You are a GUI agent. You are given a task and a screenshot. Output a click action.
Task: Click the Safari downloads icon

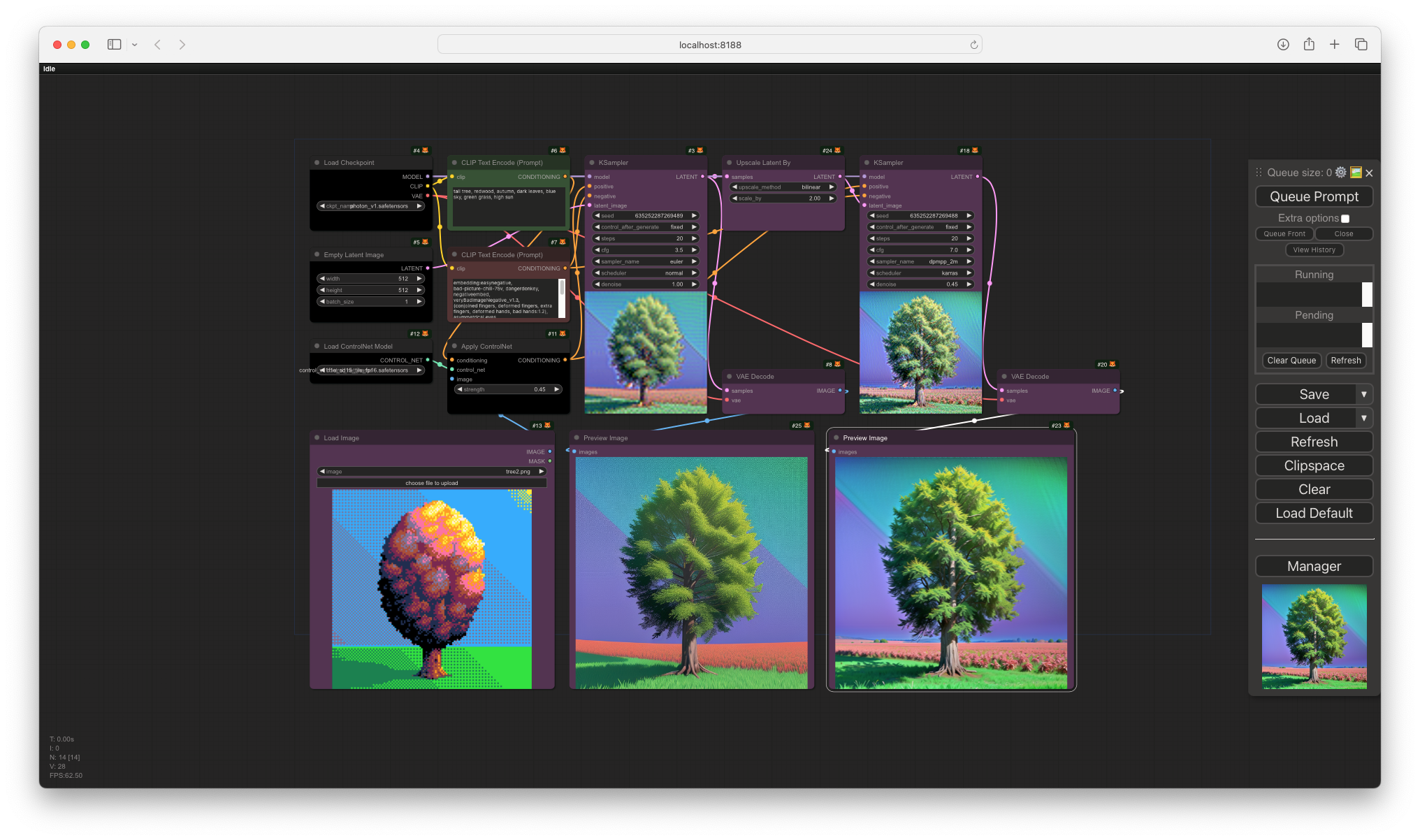pyautogui.click(x=1283, y=45)
